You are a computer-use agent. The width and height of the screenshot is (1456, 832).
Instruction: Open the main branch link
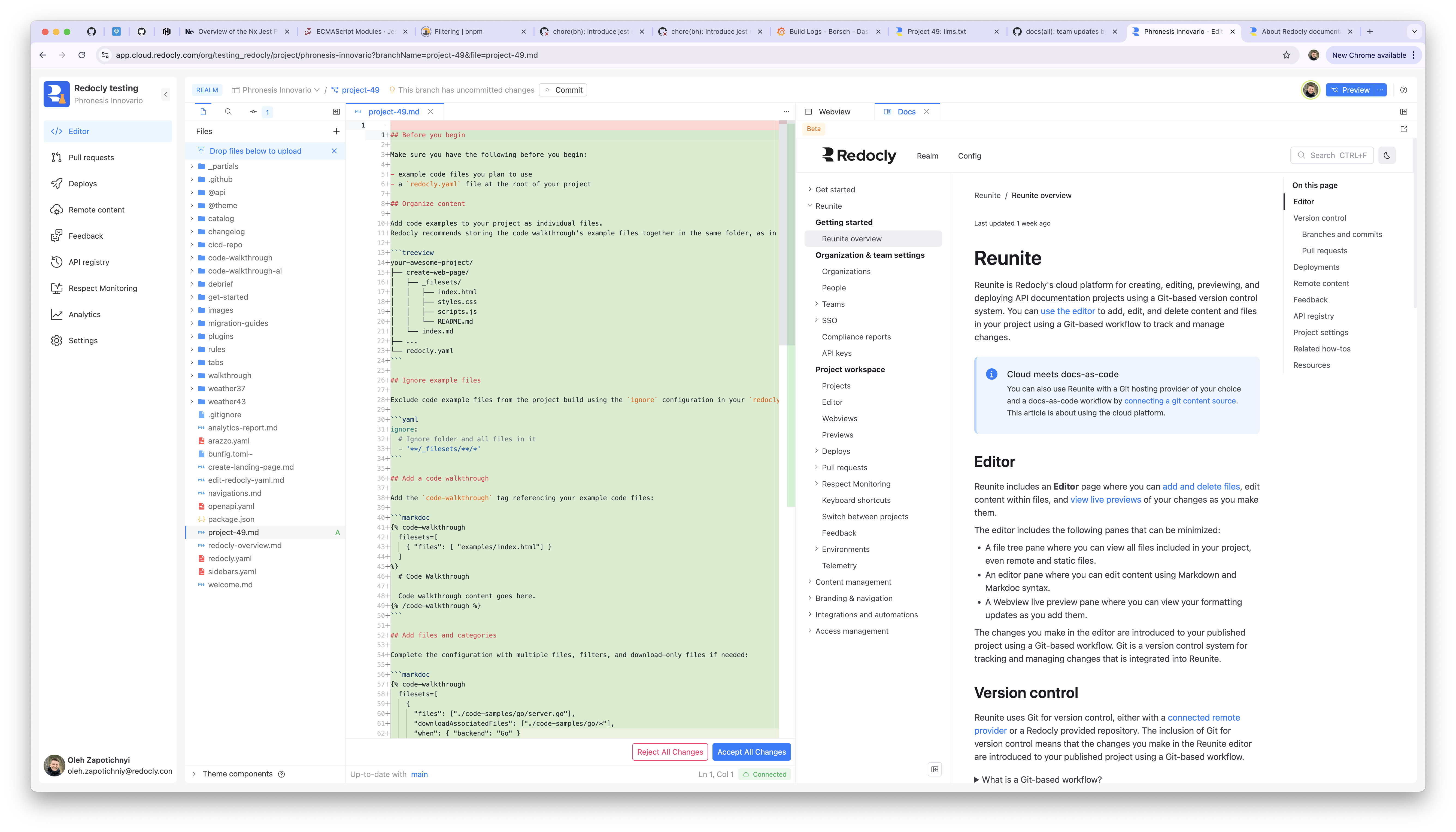[x=419, y=775]
